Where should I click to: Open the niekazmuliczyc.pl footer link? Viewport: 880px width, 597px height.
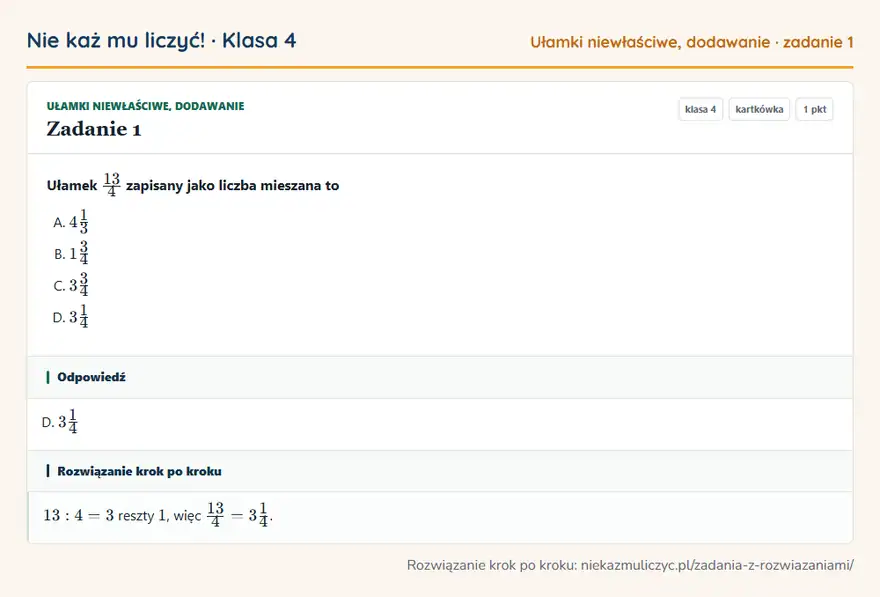(717, 565)
